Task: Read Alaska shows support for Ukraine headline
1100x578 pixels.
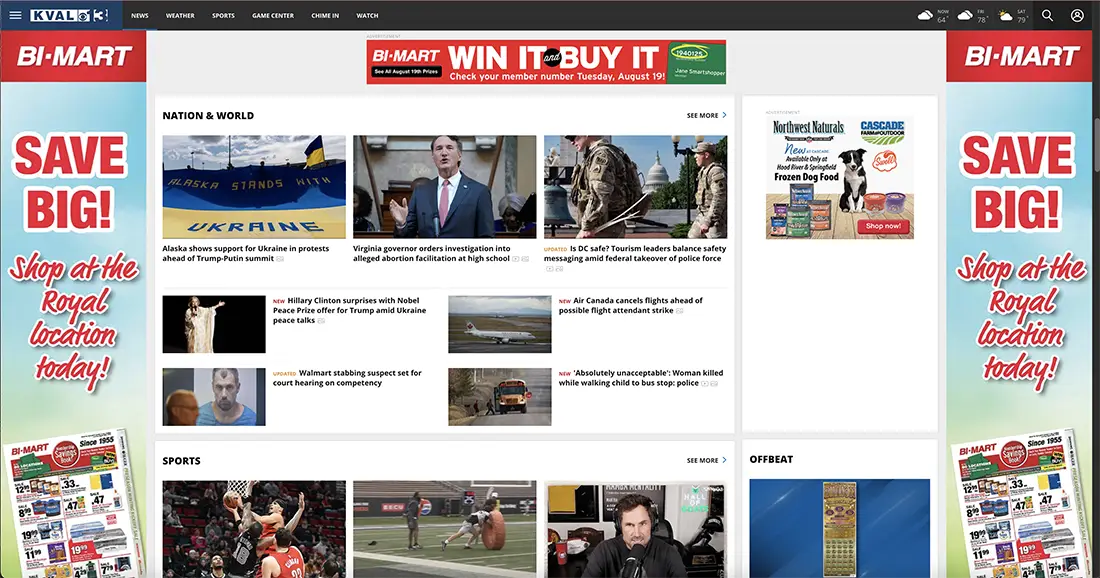Action: tap(246, 253)
